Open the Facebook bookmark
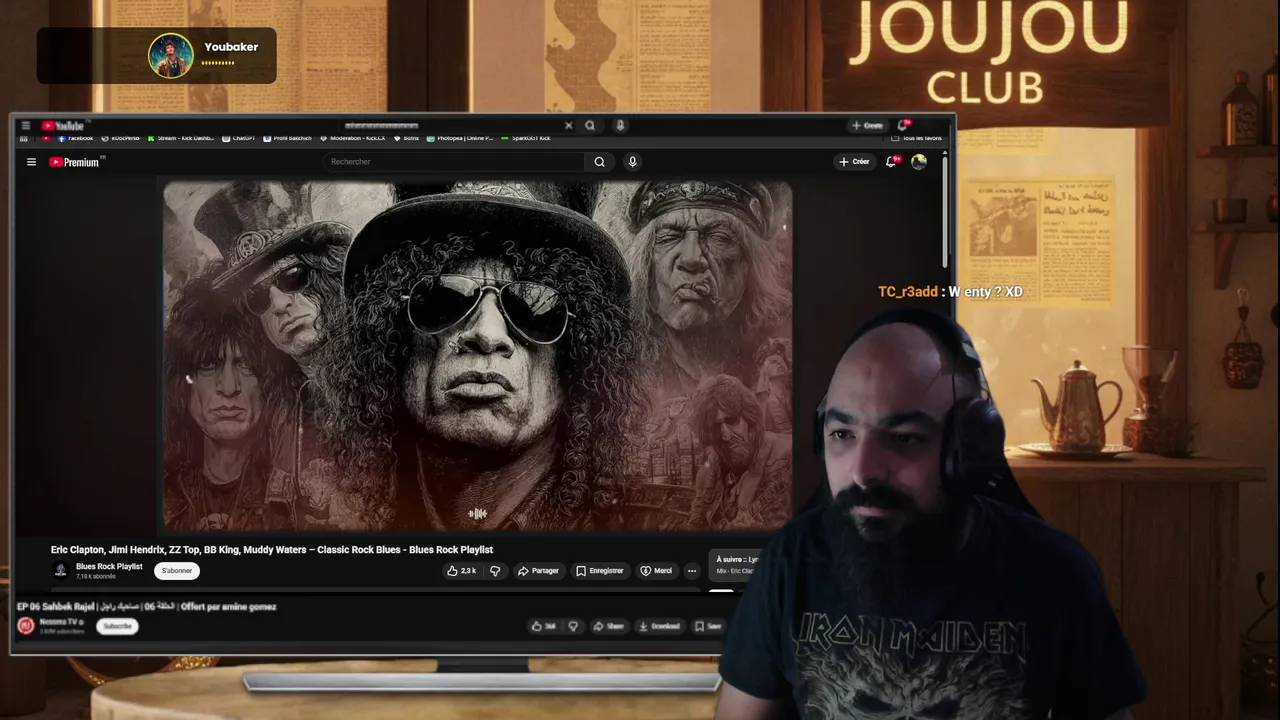Screen dimensions: 1280x720 point(75,138)
